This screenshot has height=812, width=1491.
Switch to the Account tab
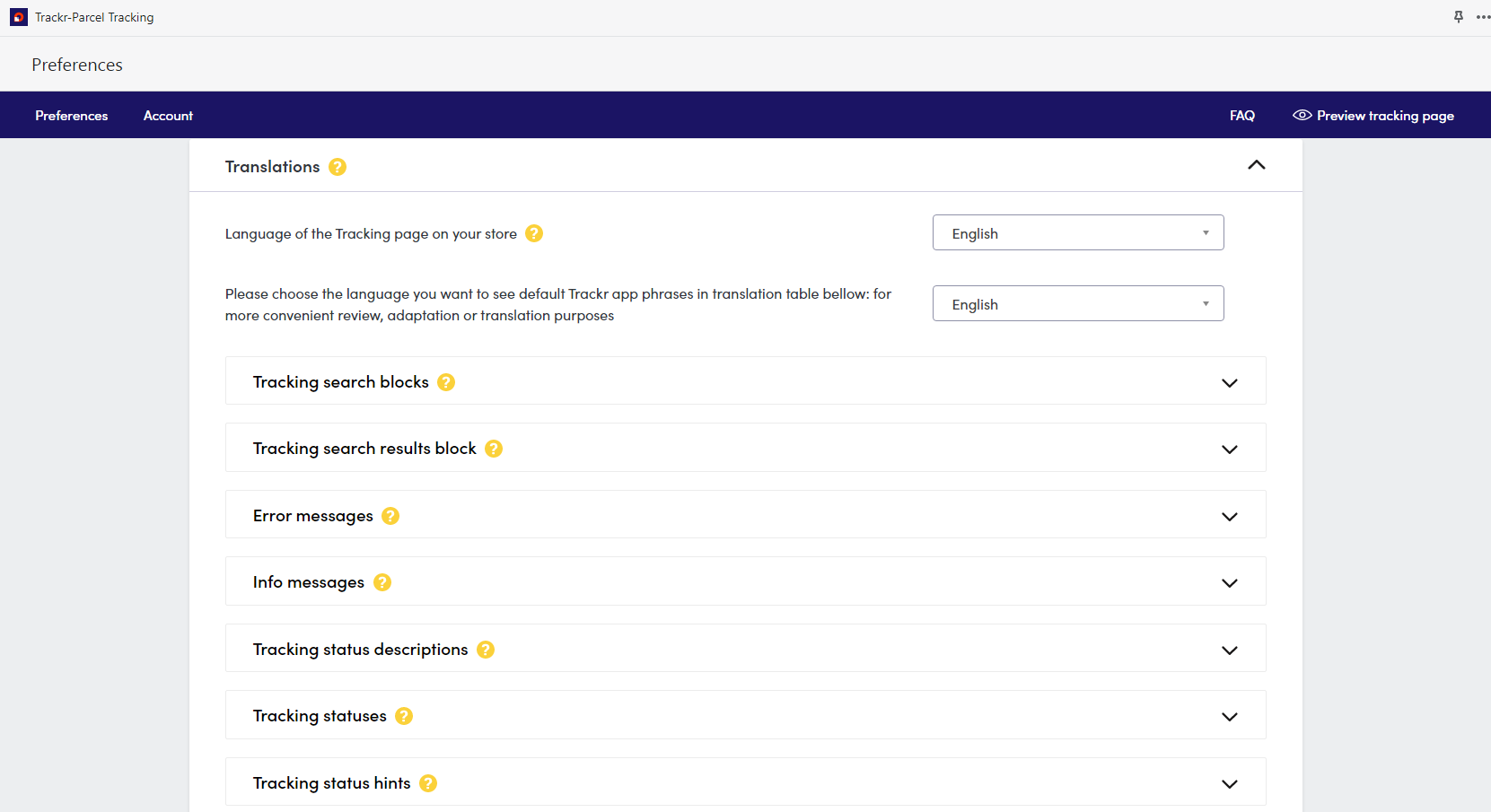point(168,116)
